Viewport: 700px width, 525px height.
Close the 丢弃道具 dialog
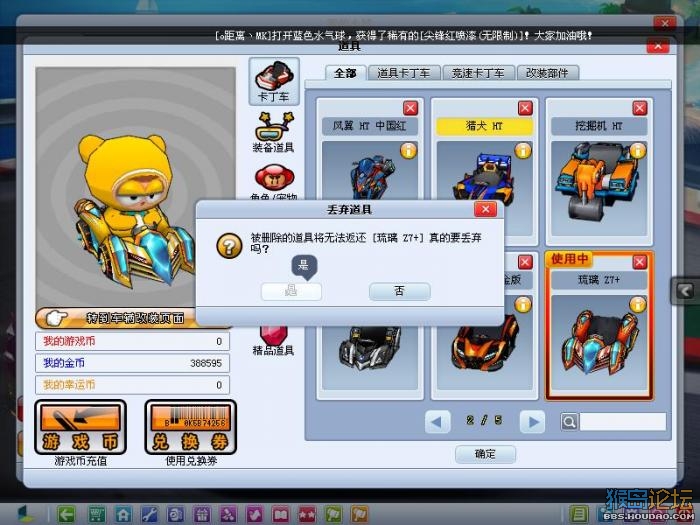point(486,209)
